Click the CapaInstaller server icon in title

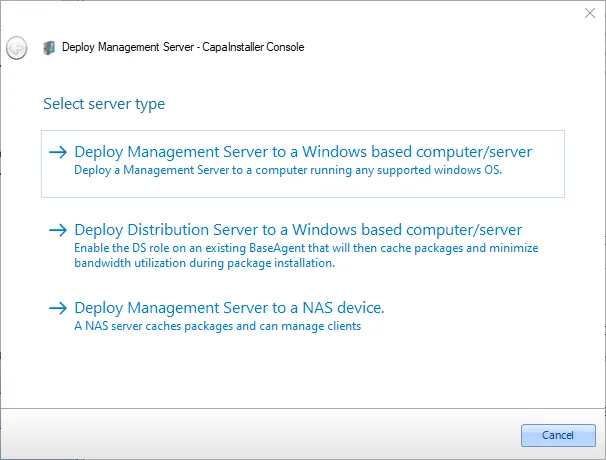pyautogui.click(x=49, y=48)
